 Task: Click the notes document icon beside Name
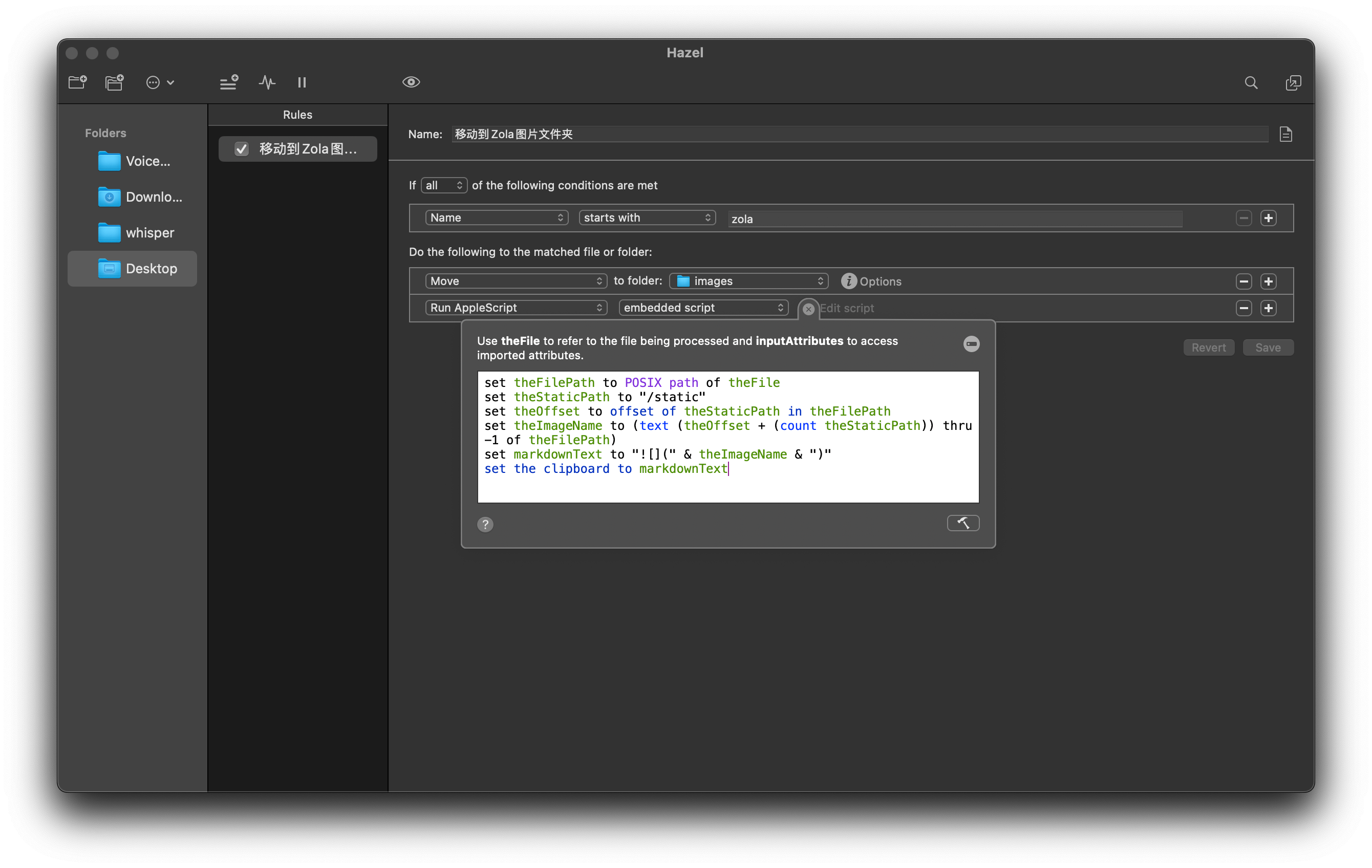point(1285,135)
